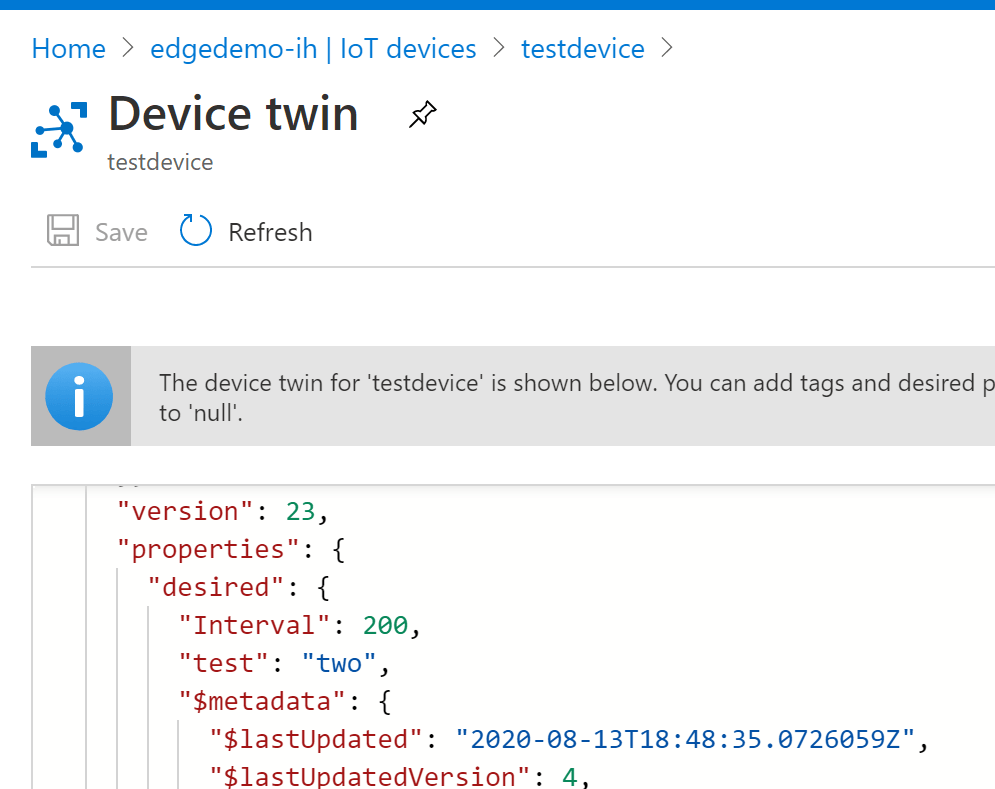
Task: Click the blue info icon
Action: 80,396
